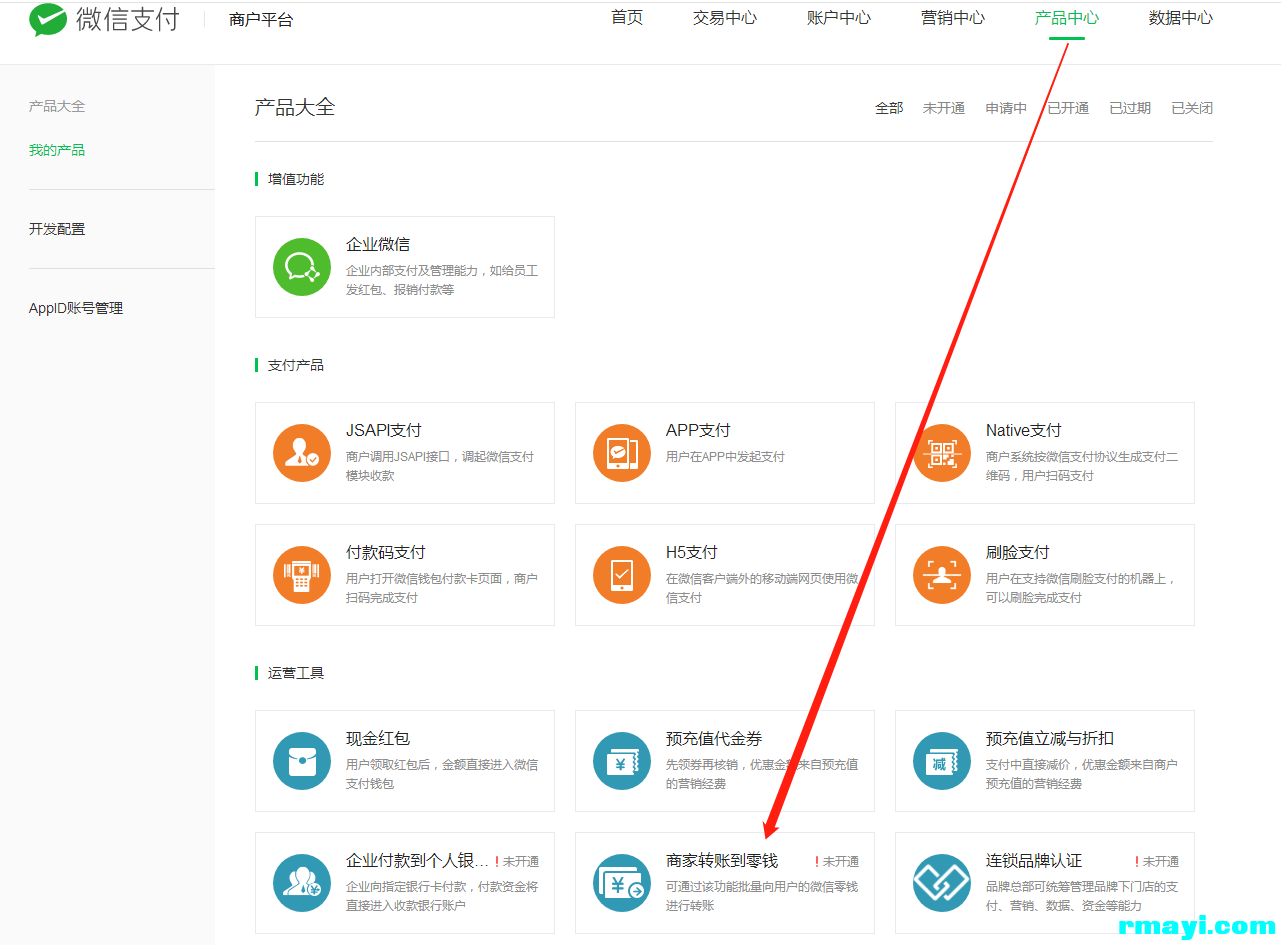
Task: Open the 刷脸支付 product title
Action: pyautogui.click(x=1018, y=552)
